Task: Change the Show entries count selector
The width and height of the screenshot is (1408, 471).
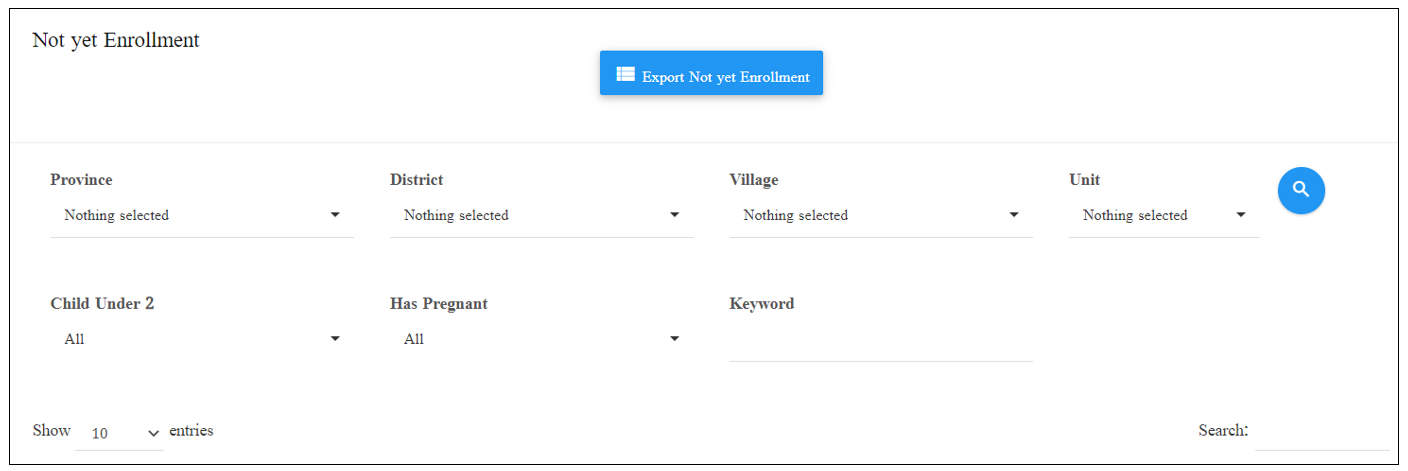Action: [x=120, y=433]
